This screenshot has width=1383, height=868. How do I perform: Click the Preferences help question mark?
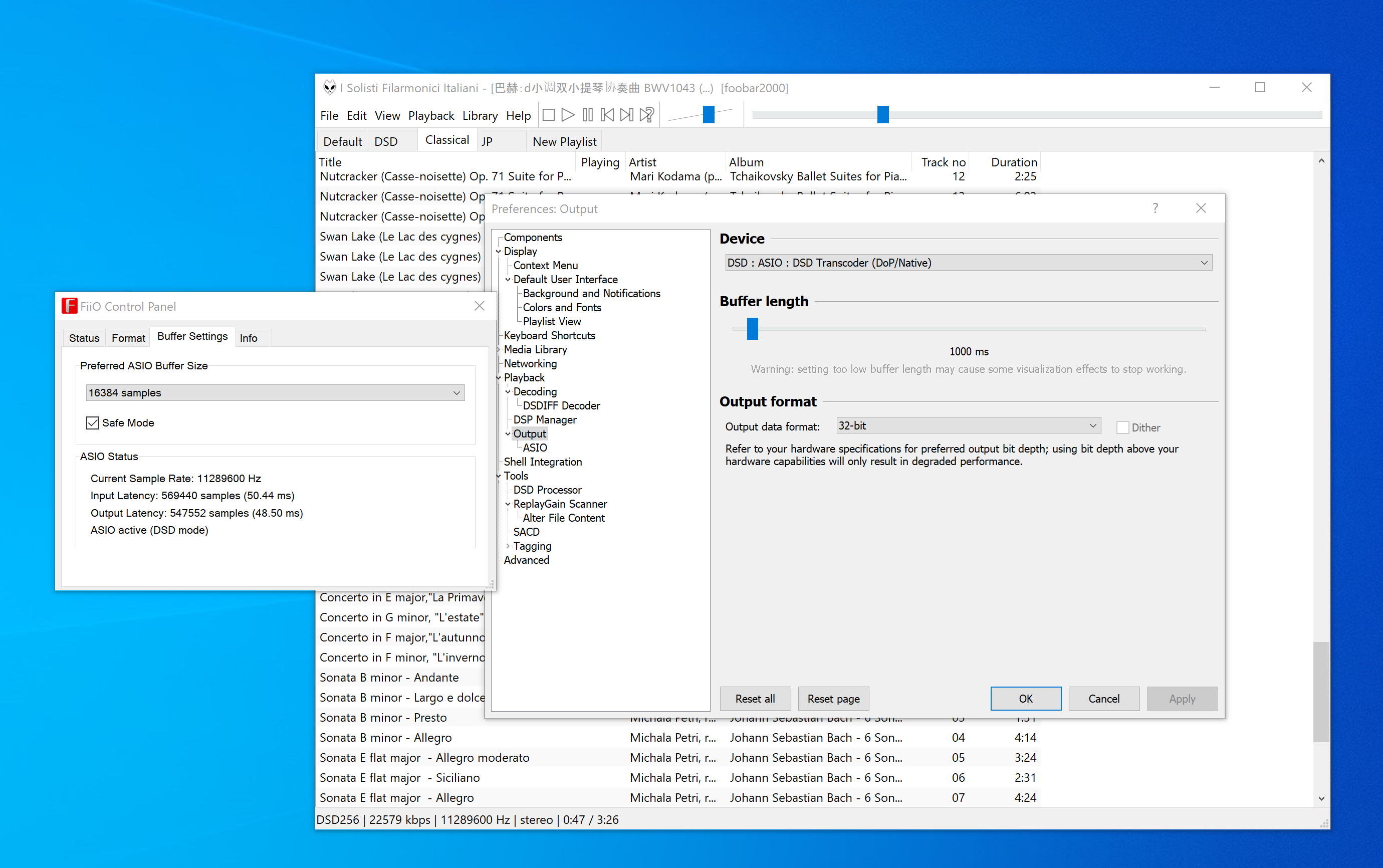[x=1155, y=208]
